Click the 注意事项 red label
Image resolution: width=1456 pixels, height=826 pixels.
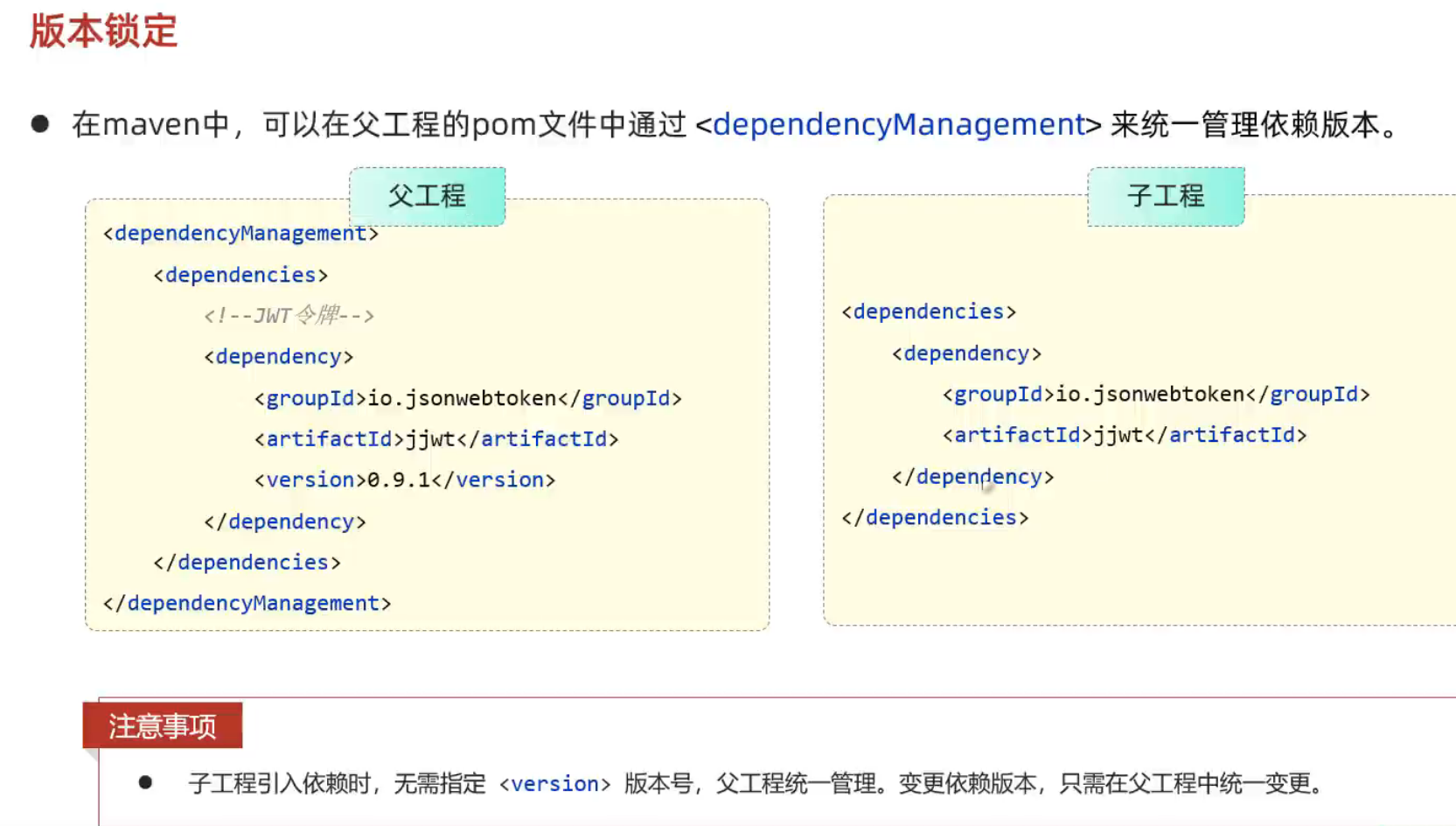coord(162,725)
